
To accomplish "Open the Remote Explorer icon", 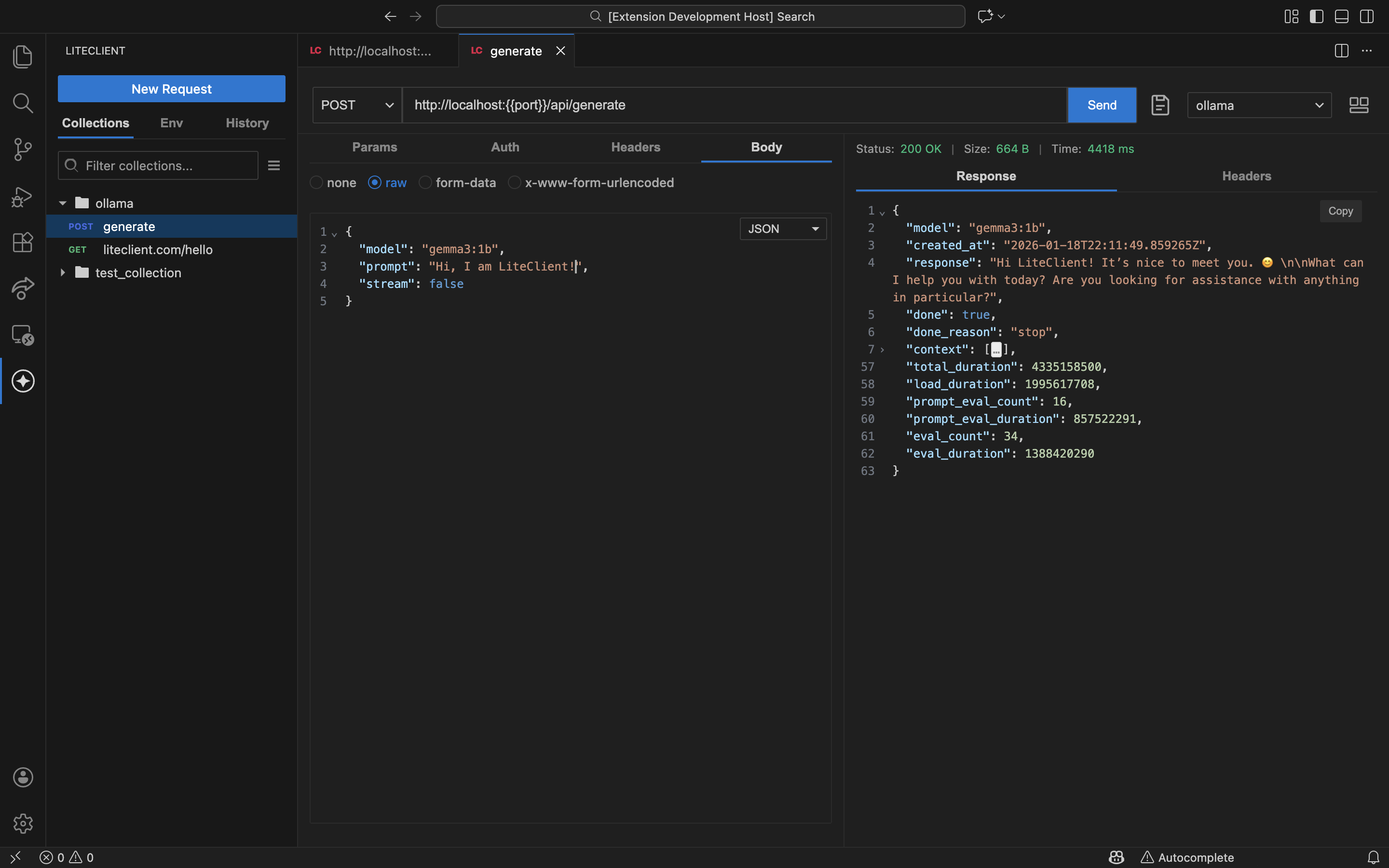I will (23, 335).
